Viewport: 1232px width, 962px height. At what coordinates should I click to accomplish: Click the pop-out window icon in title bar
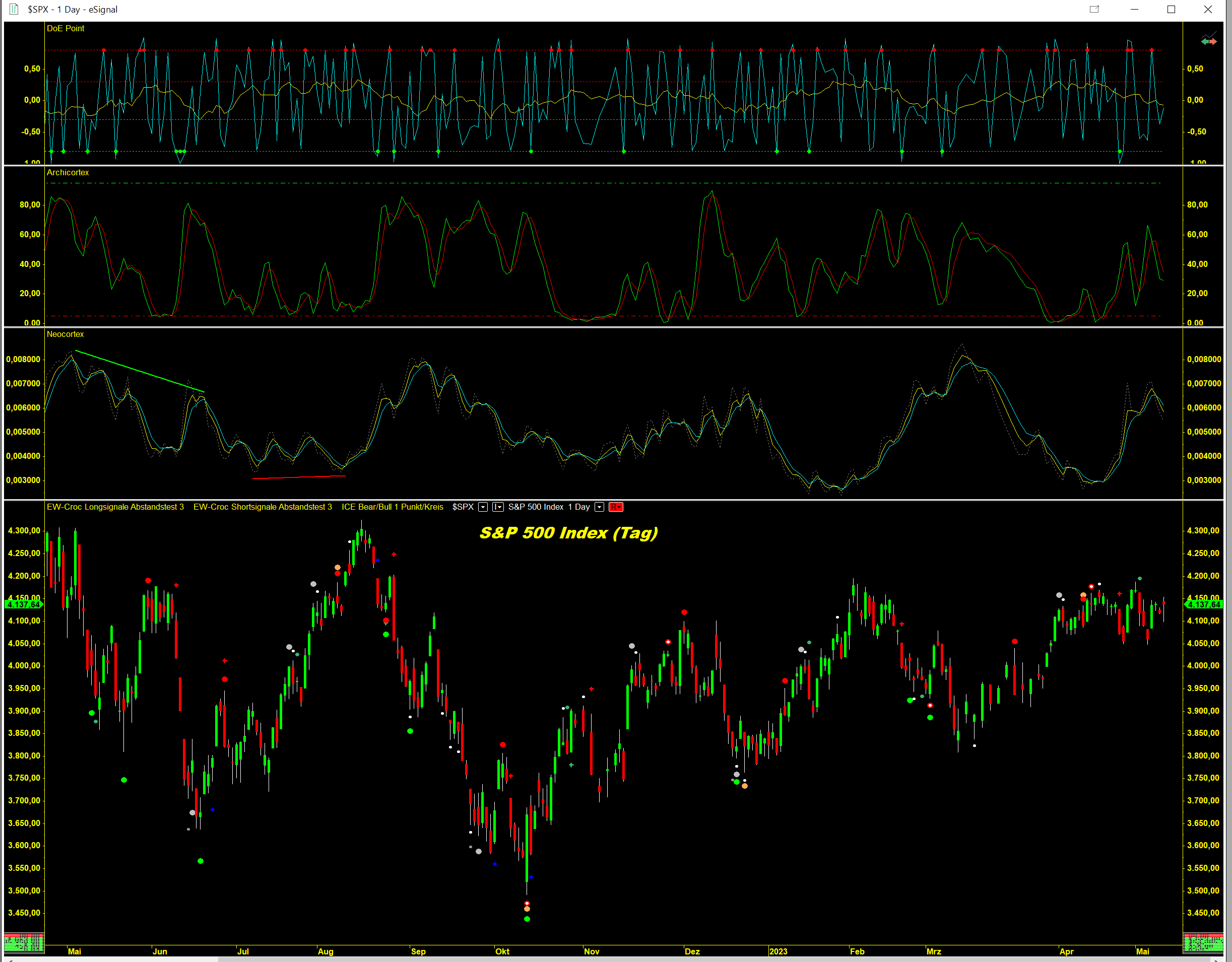point(1094,9)
